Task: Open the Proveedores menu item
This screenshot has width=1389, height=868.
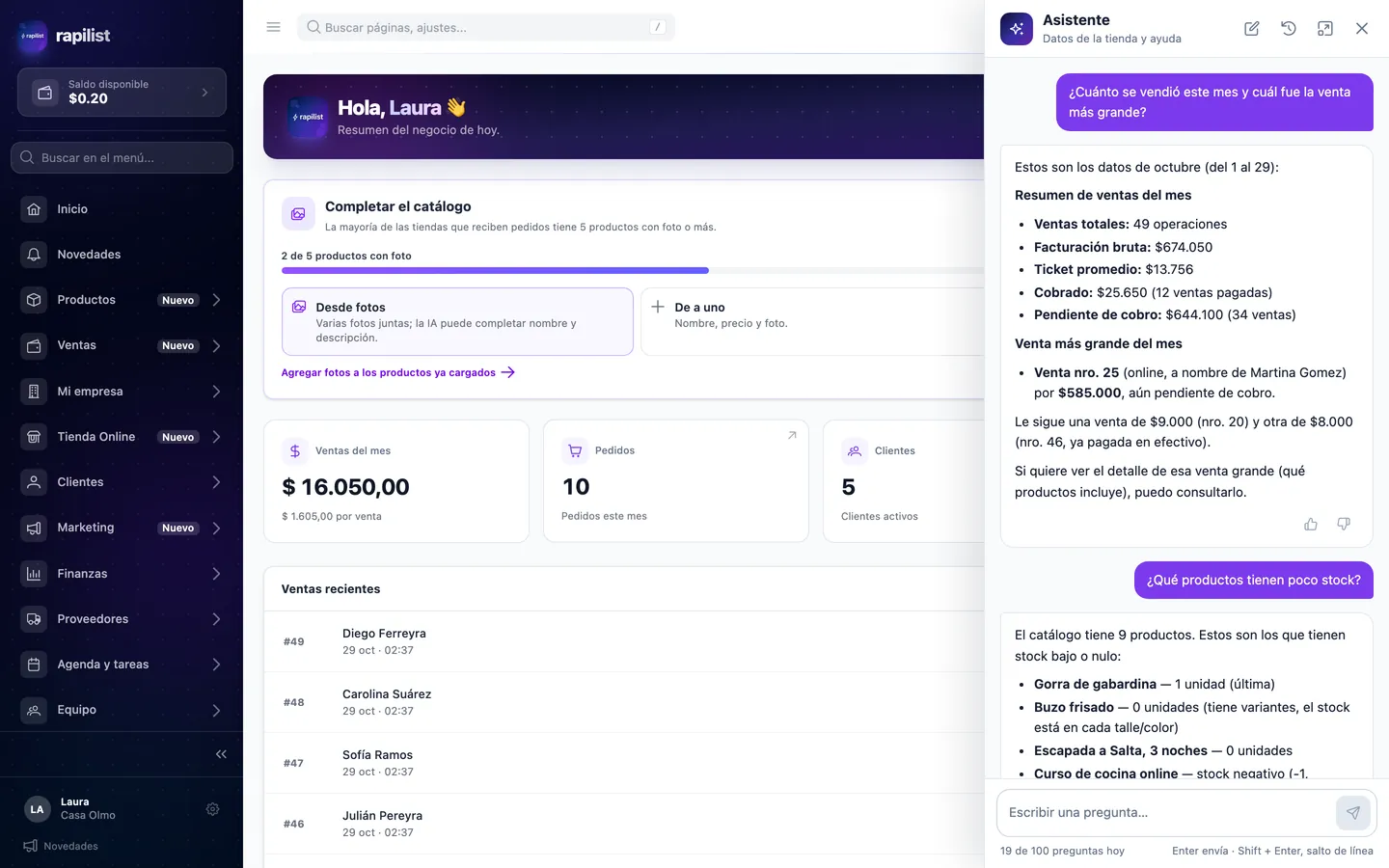Action: [122, 619]
